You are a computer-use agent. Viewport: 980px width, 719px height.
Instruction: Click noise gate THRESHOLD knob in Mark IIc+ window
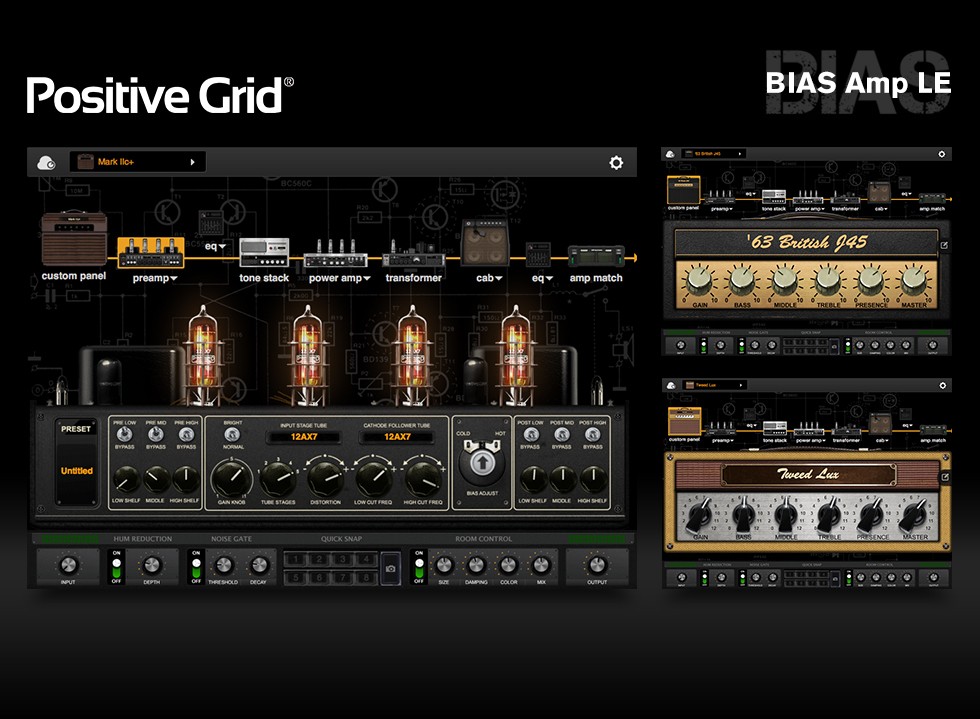pos(223,565)
